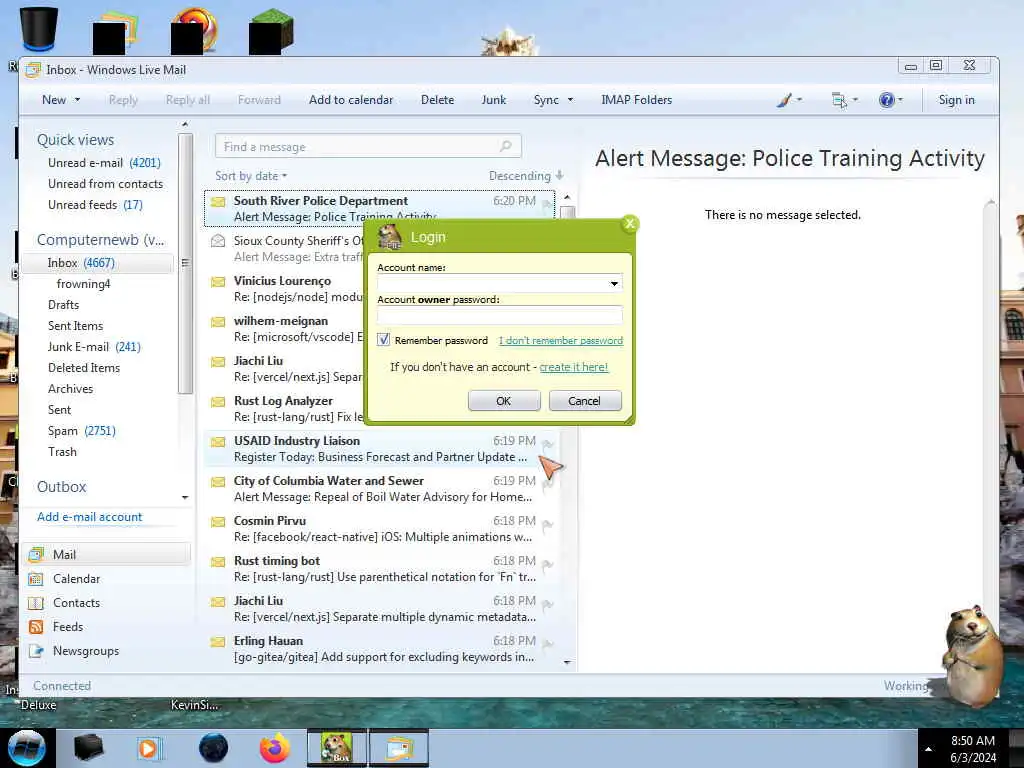Click envelope icon beside Erling Hauan message
The height and width of the screenshot is (768, 1024).
coord(218,641)
